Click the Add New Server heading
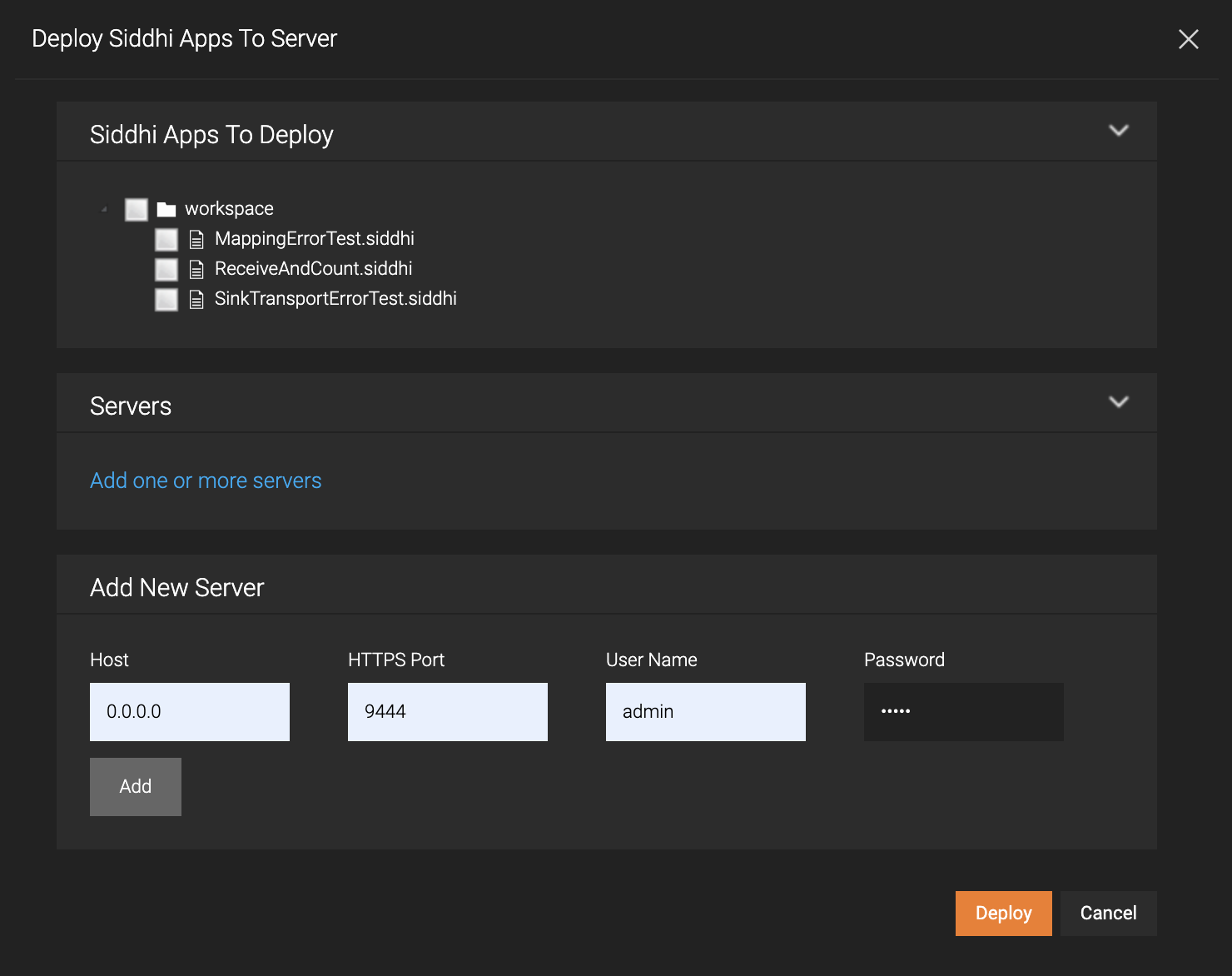Viewport: 1232px width, 976px height. click(177, 587)
